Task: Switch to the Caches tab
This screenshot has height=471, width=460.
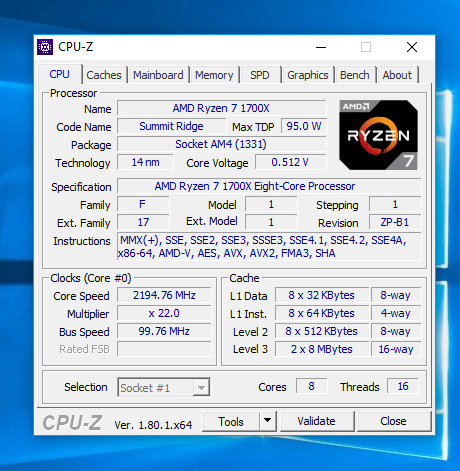Action: [x=104, y=75]
